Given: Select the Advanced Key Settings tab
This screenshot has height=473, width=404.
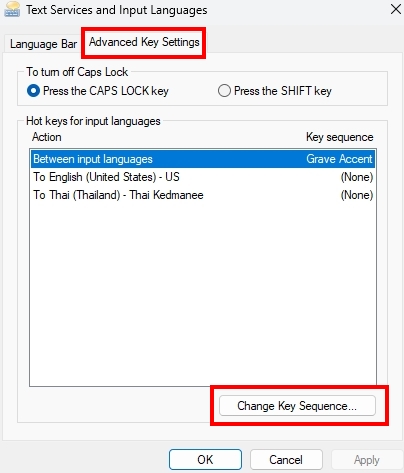Looking at the screenshot, I should tap(144, 42).
